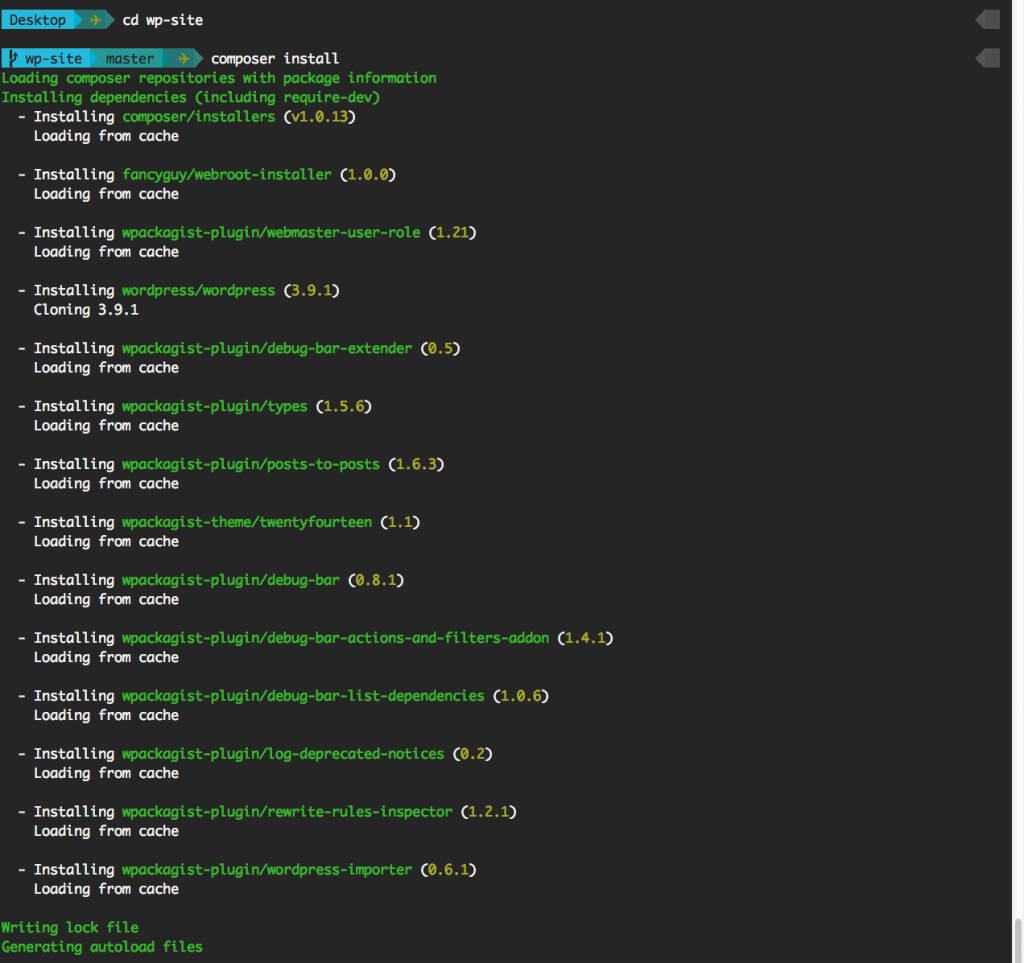Click version 1.4.1 of debug-bar-actions-and-filters-addon

click(586, 639)
